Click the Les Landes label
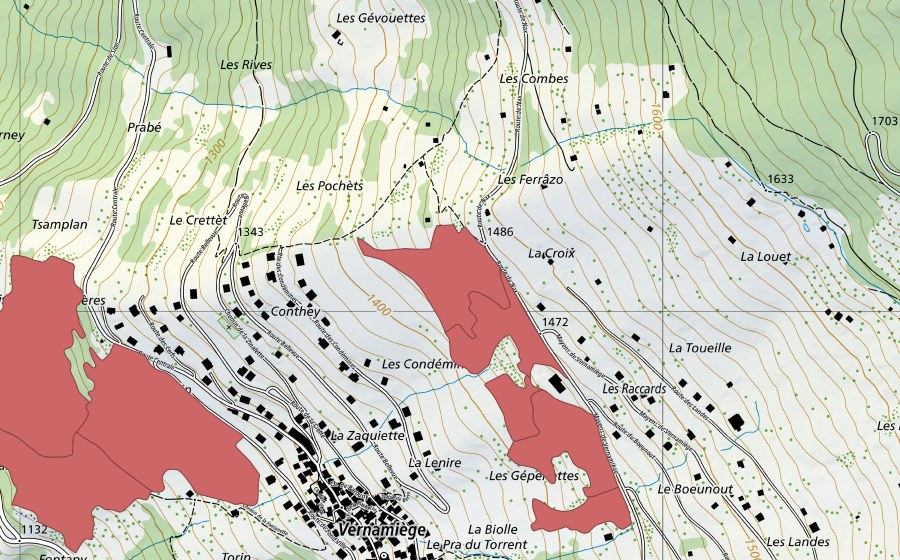 pos(798,542)
